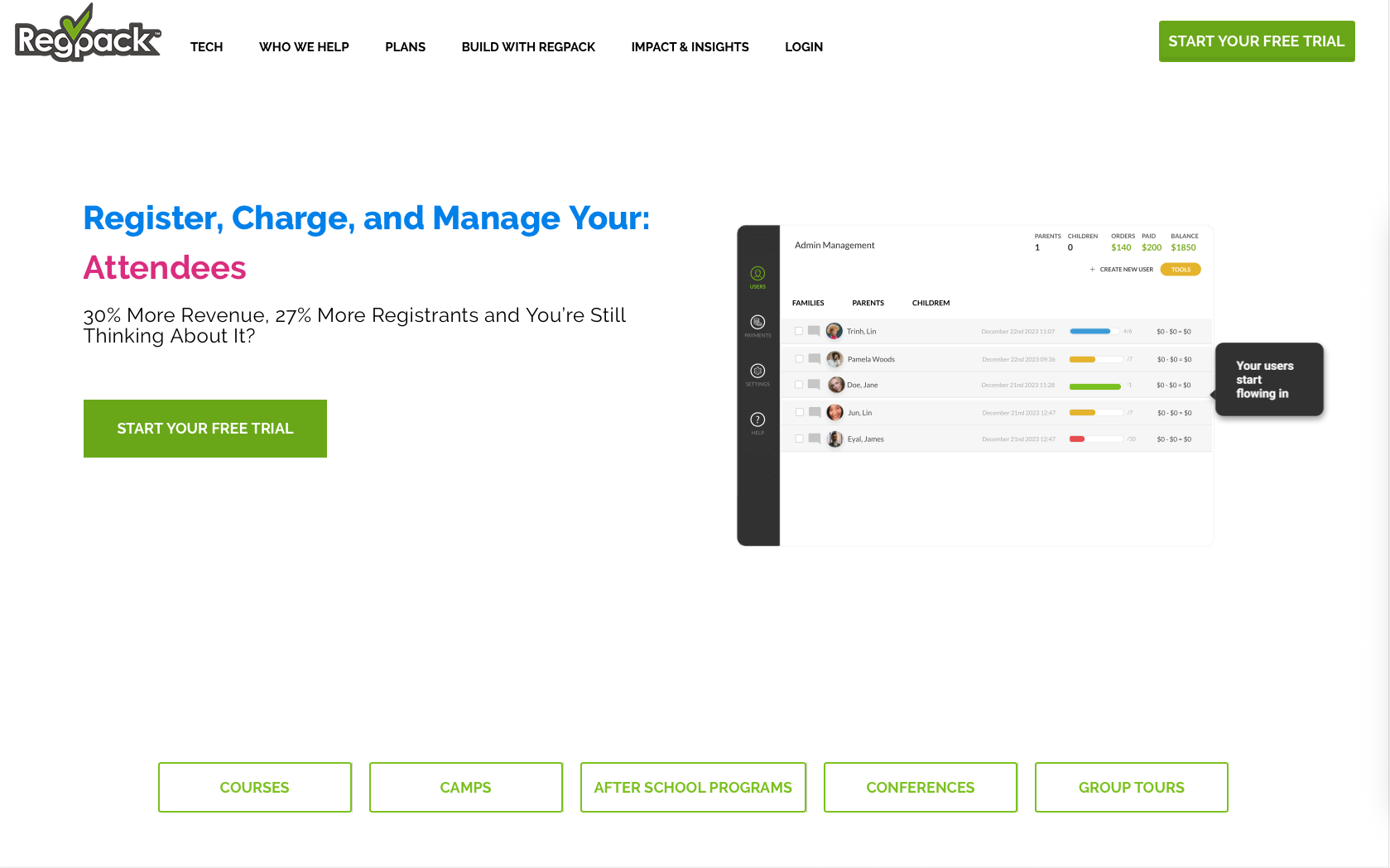Viewport: 1390px width, 868px height.
Task: Click the orange progress bar for Jun, Lin
Action: [1083, 412]
